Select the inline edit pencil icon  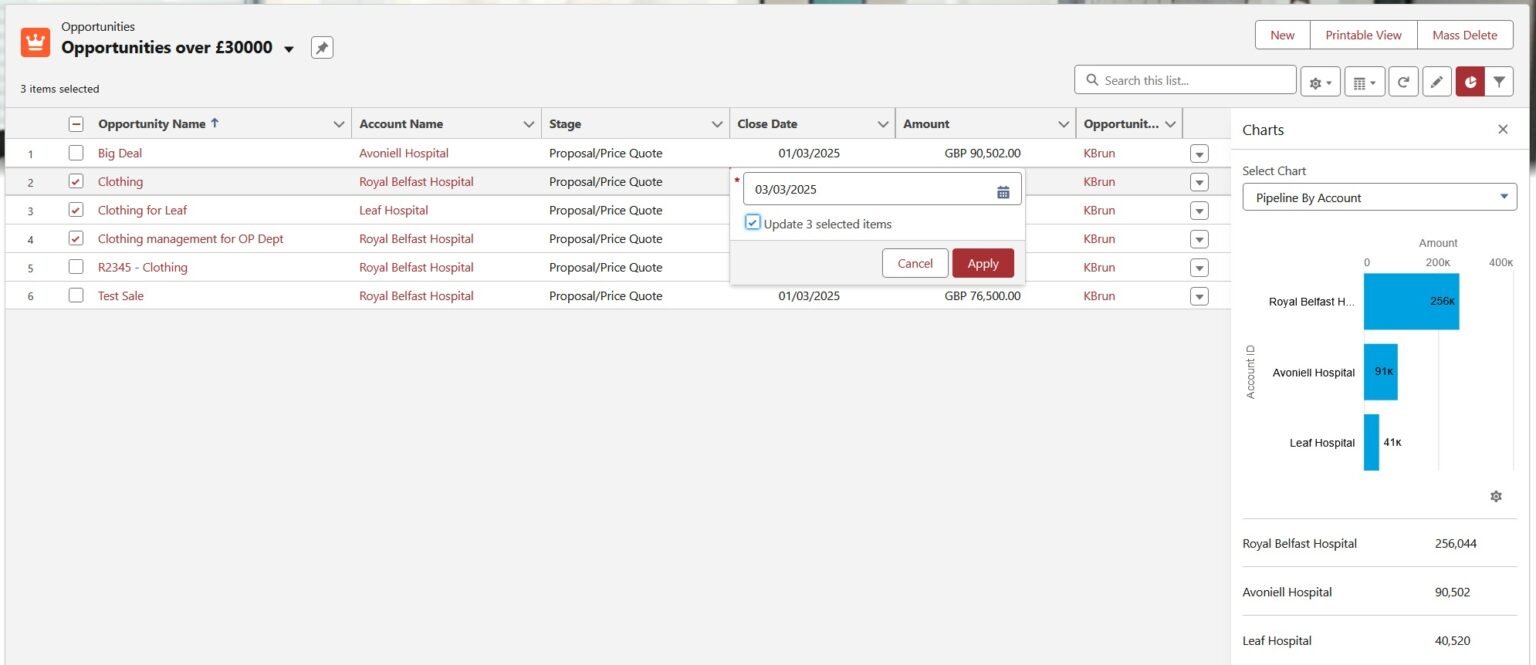point(1436,81)
